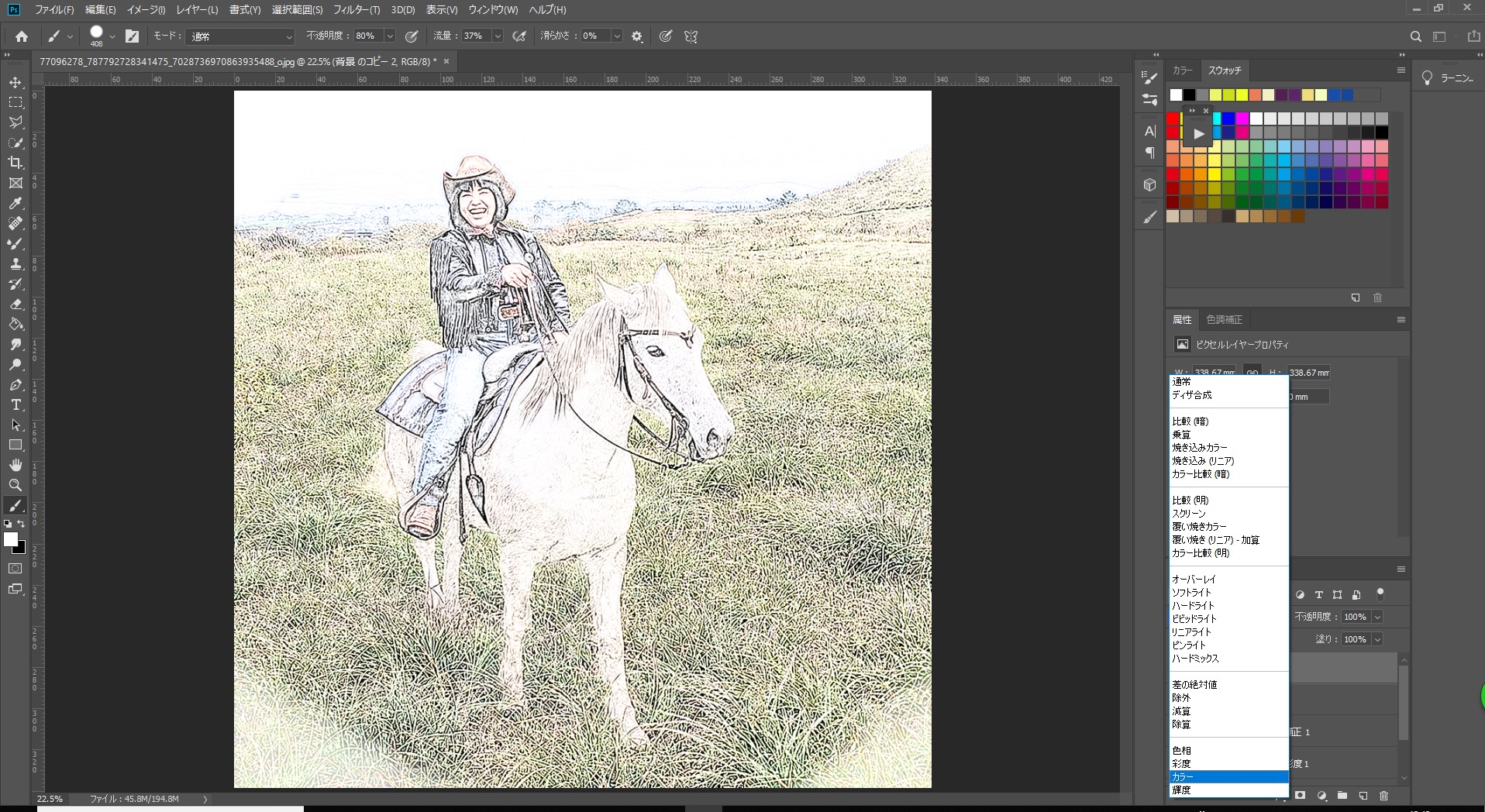The width and height of the screenshot is (1485, 812).
Task: Toggle the layer filter switch in Layers panel
Action: 1380,594
